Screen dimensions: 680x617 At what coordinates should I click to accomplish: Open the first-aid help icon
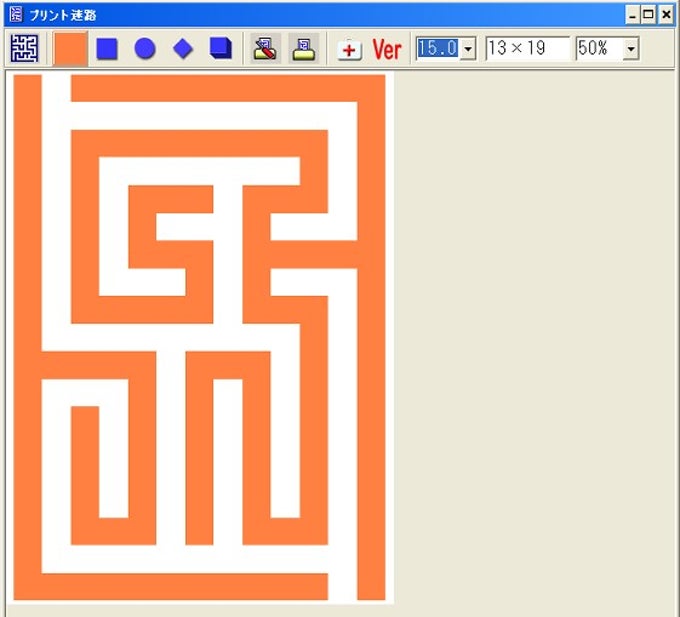coord(350,49)
